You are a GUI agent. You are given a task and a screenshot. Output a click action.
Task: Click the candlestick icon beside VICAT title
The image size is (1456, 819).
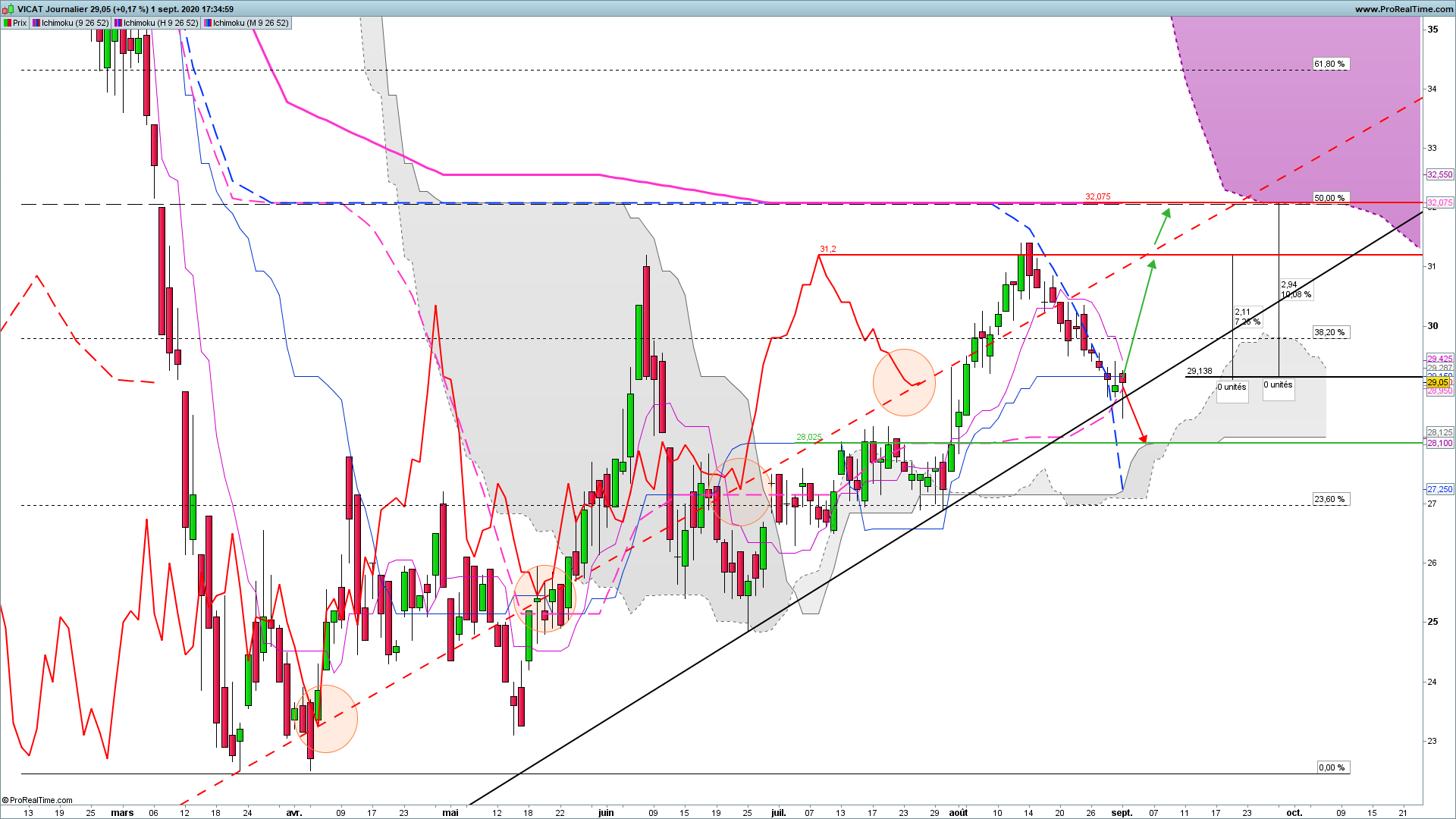pos(8,9)
